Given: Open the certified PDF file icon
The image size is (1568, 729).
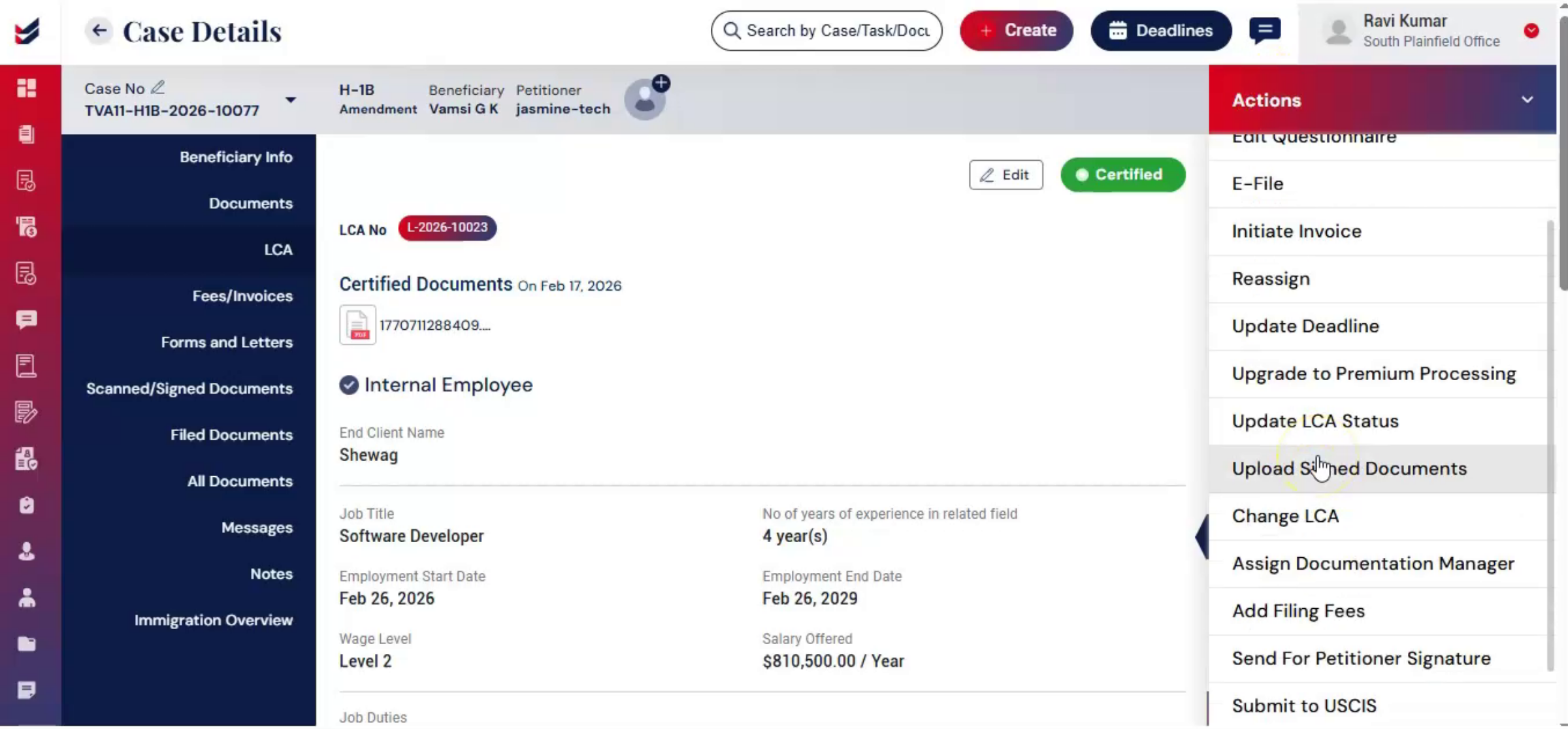Looking at the screenshot, I should 357,325.
